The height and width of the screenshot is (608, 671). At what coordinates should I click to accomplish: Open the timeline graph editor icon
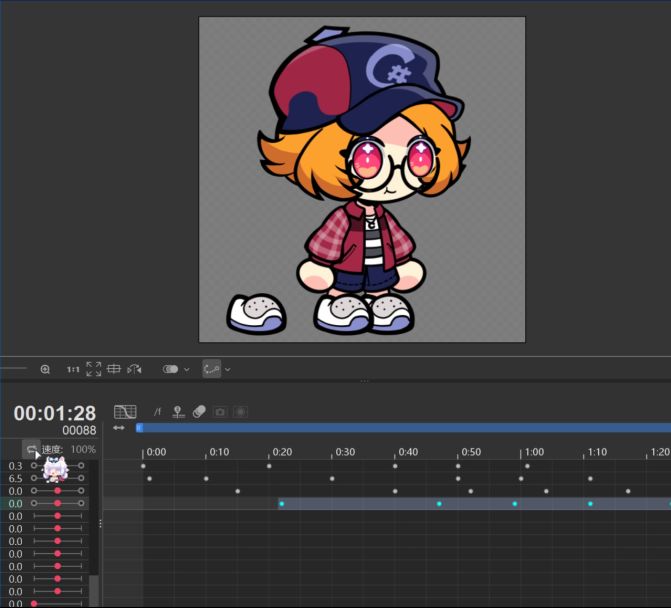125,412
